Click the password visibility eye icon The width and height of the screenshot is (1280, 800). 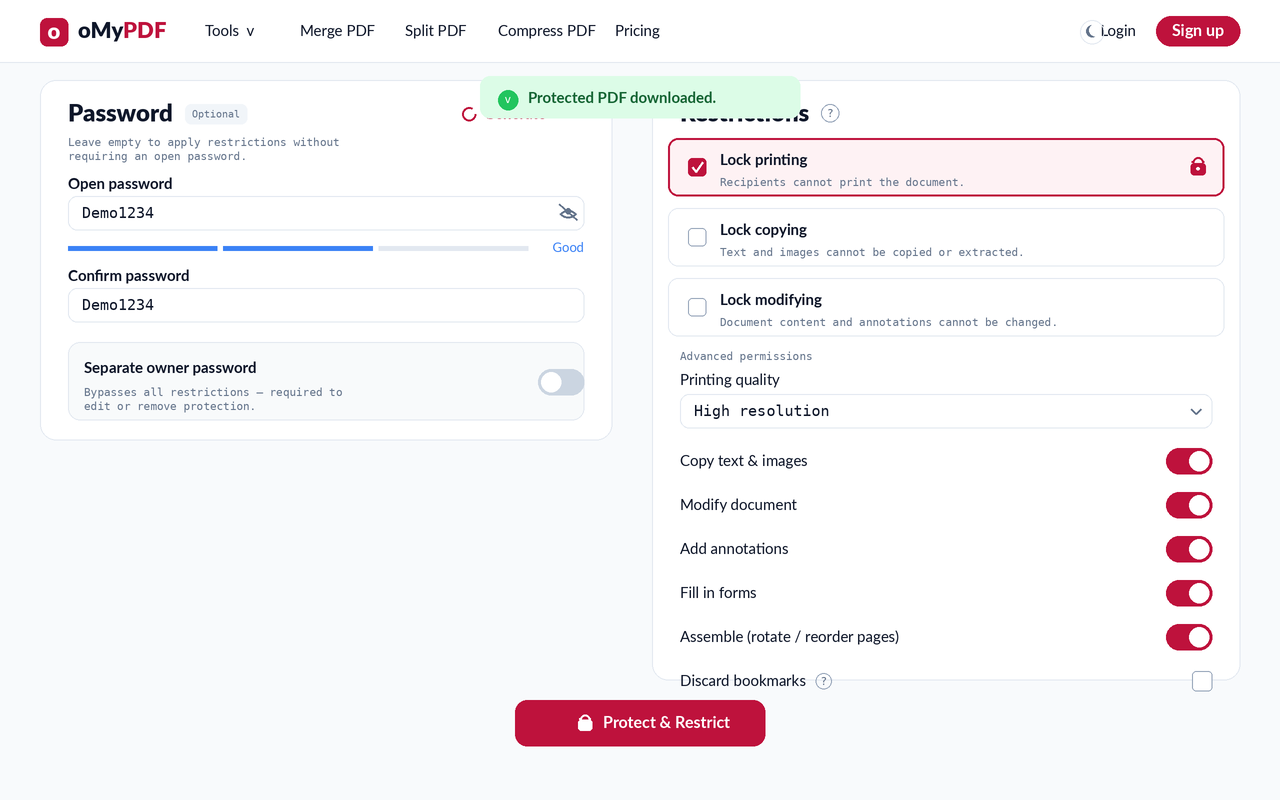(x=568, y=212)
